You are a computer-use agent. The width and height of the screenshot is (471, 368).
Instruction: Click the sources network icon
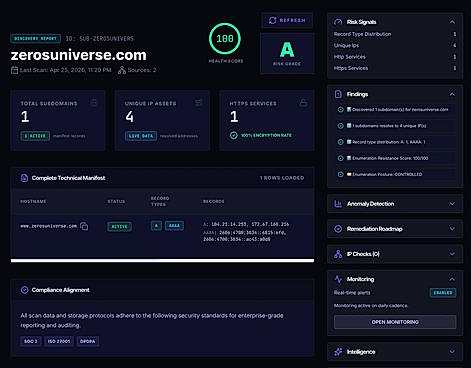click(x=122, y=70)
